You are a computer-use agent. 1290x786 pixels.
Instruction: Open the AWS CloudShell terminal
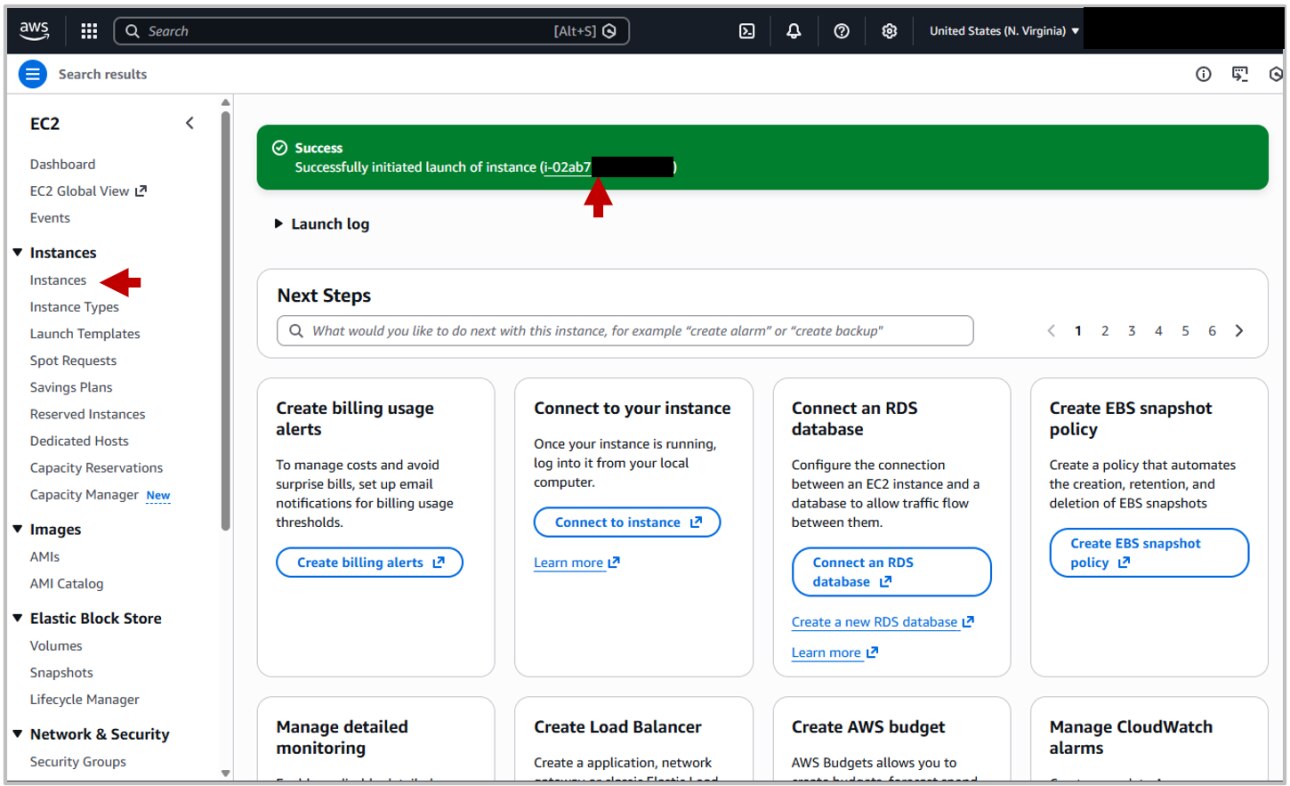tap(746, 31)
